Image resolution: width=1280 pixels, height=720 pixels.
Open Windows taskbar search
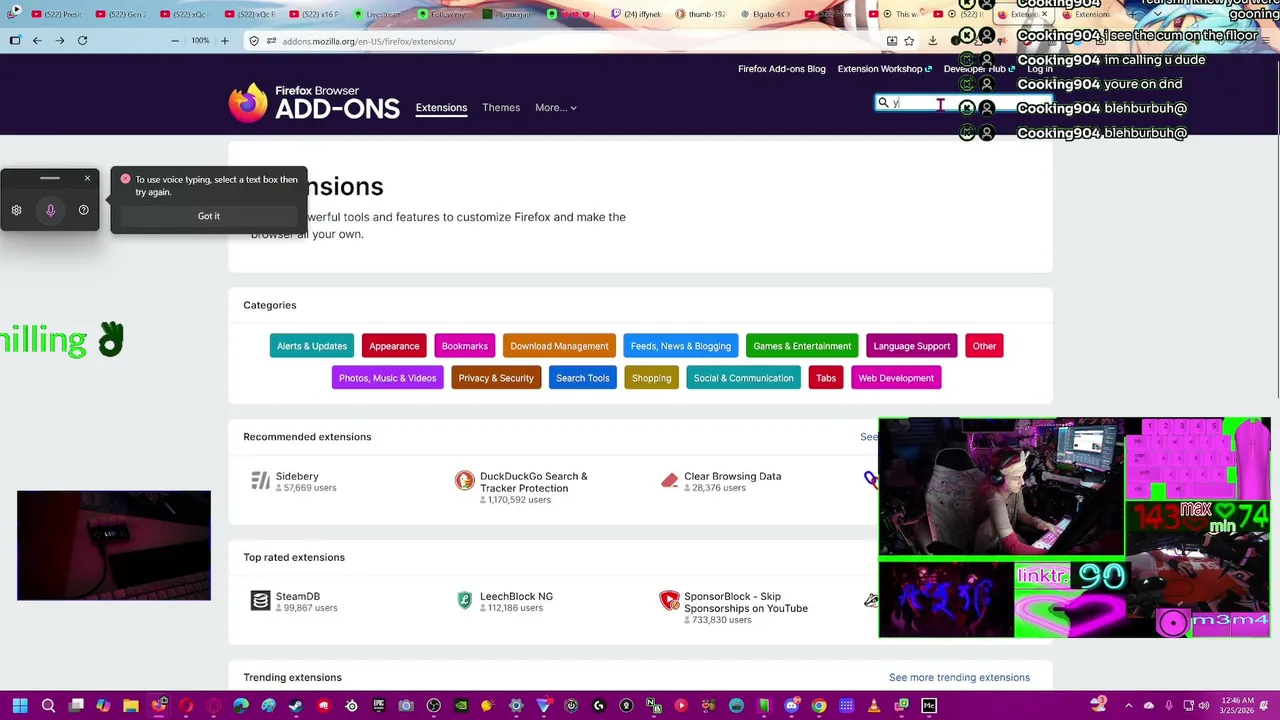pyautogui.click(x=48, y=706)
